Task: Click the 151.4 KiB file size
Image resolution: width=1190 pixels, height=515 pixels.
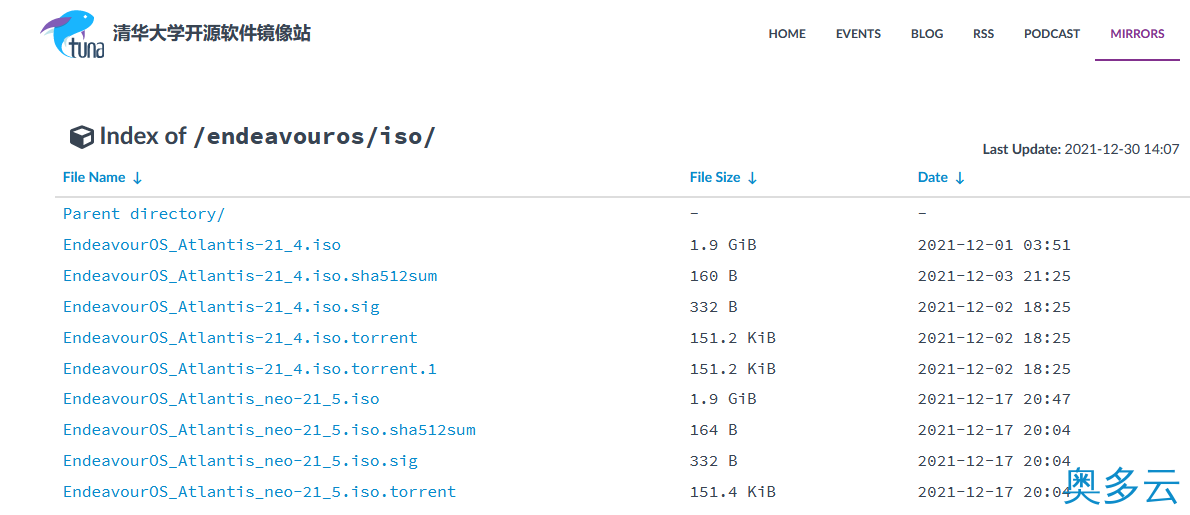Action: [x=732, y=491]
